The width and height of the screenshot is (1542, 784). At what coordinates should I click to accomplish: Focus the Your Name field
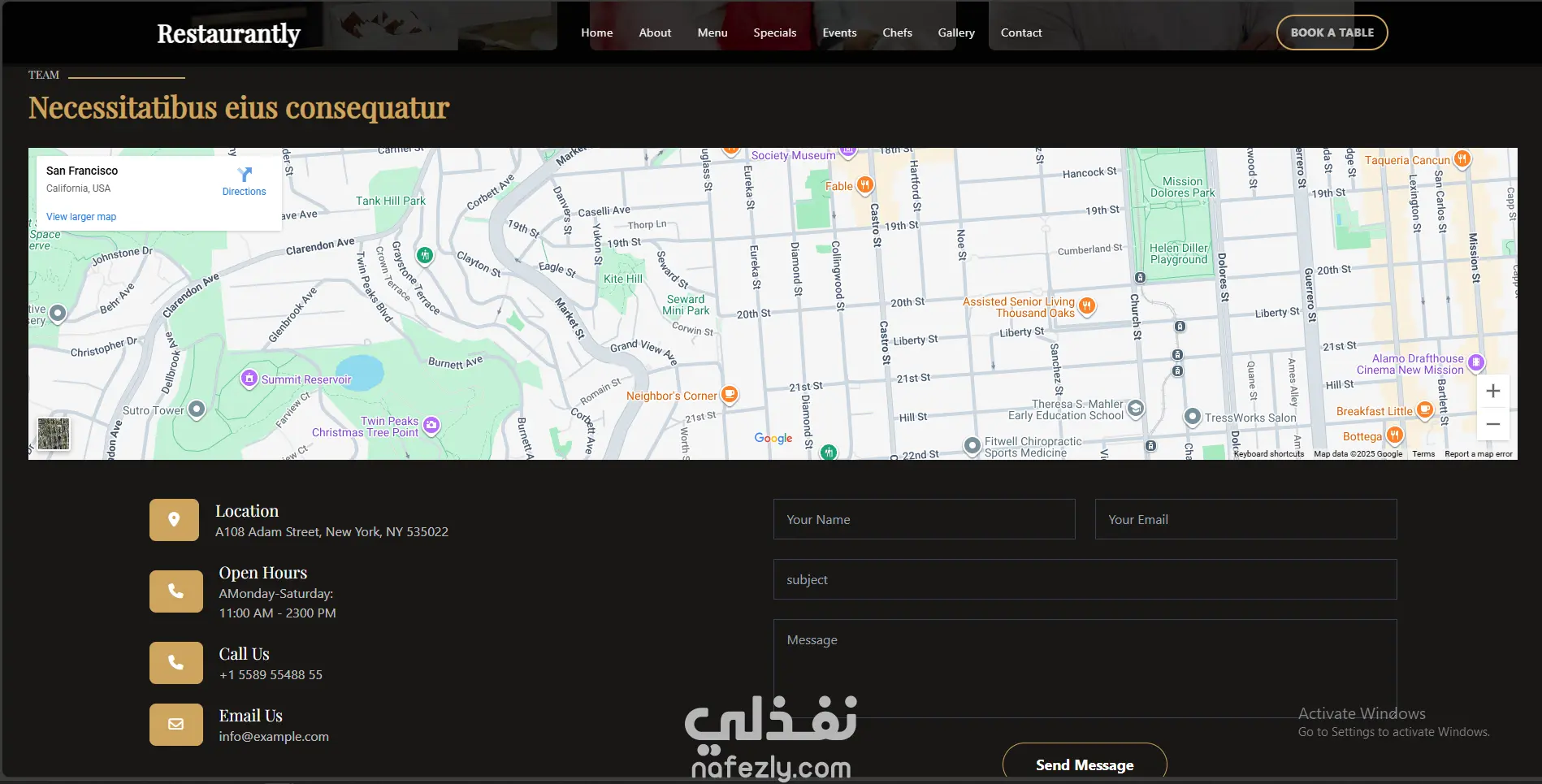coord(925,519)
